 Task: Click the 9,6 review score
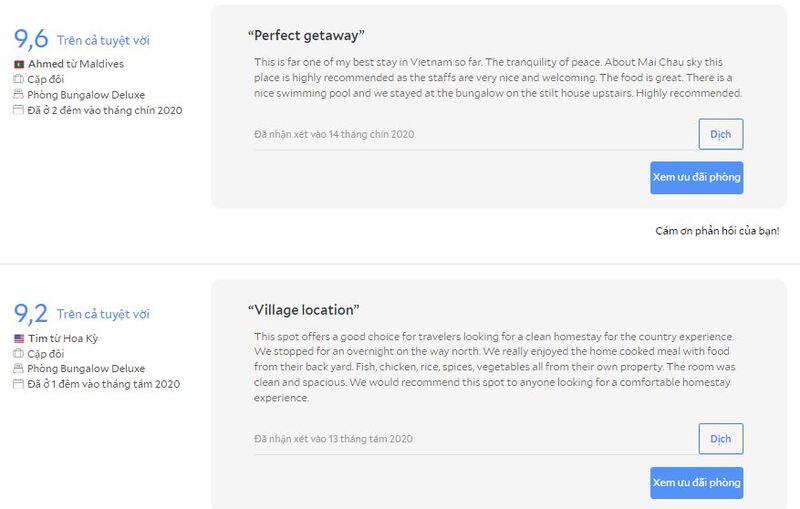(x=31, y=40)
